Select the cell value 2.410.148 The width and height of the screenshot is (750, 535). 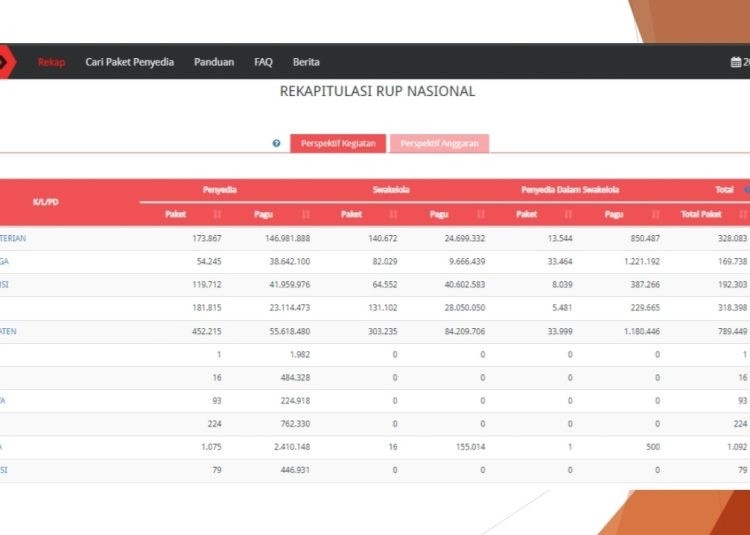click(x=292, y=447)
